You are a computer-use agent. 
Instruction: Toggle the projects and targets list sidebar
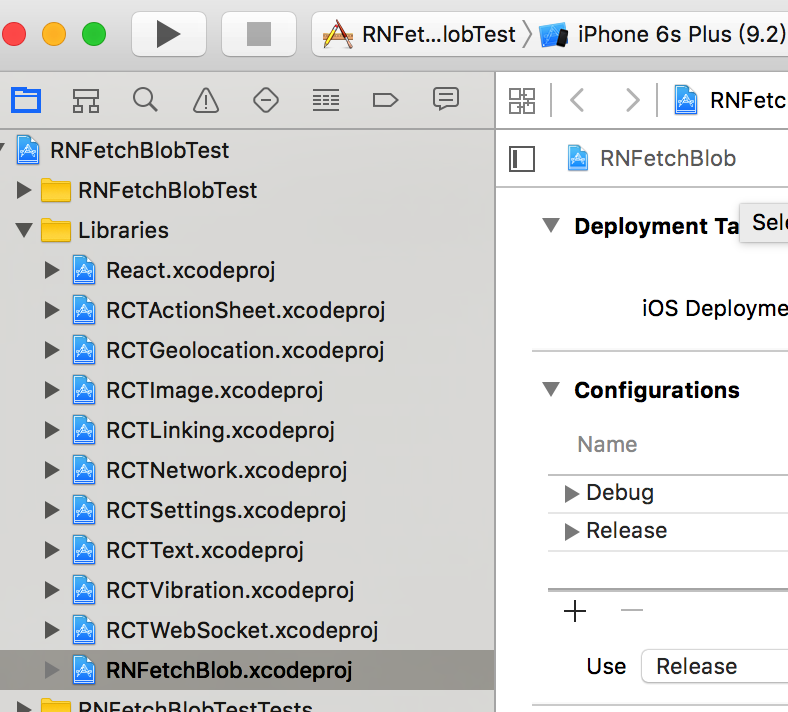(x=522, y=158)
